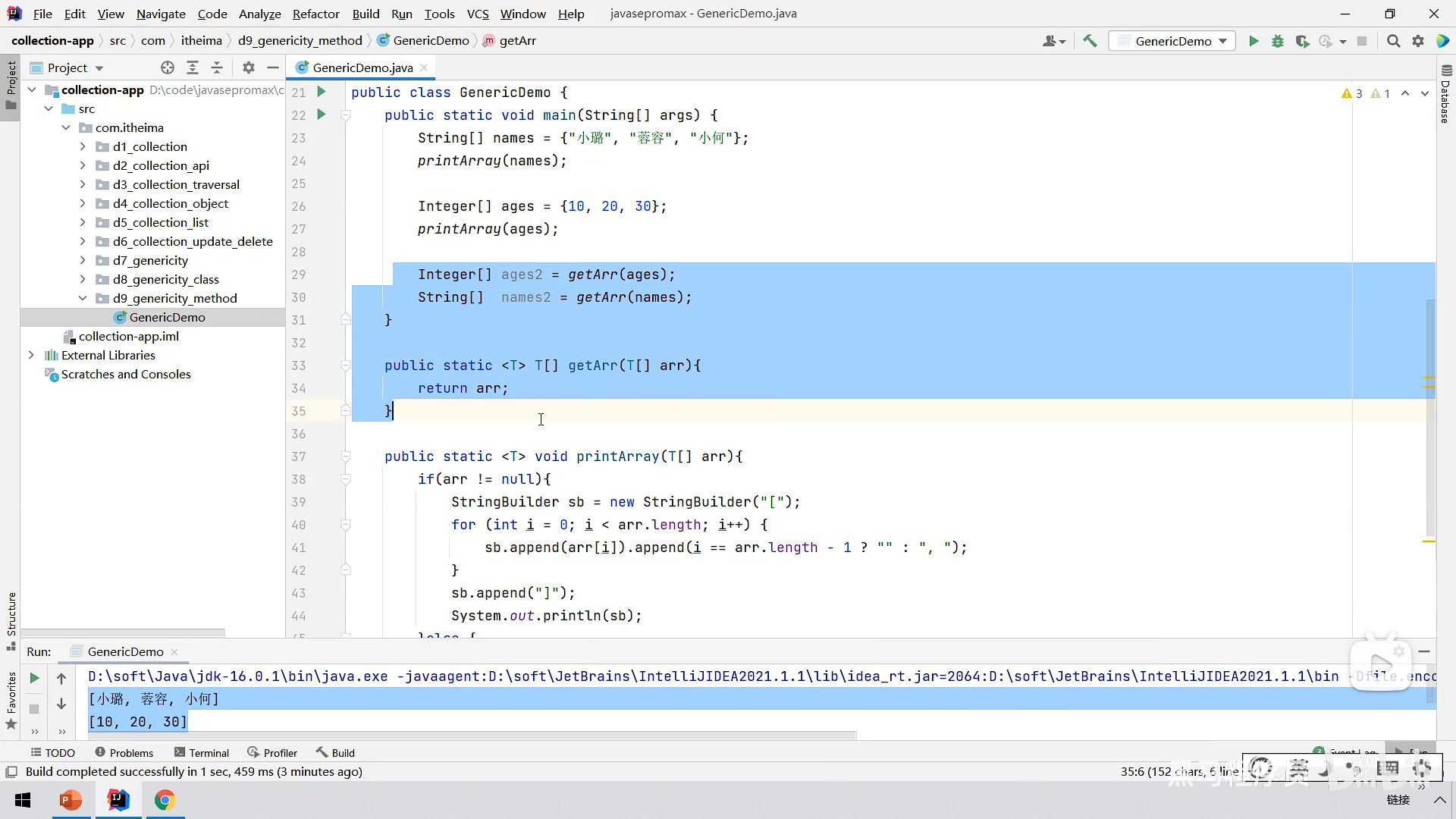
Task: Click Rerun arrow in Run panel
Action: click(x=34, y=678)
